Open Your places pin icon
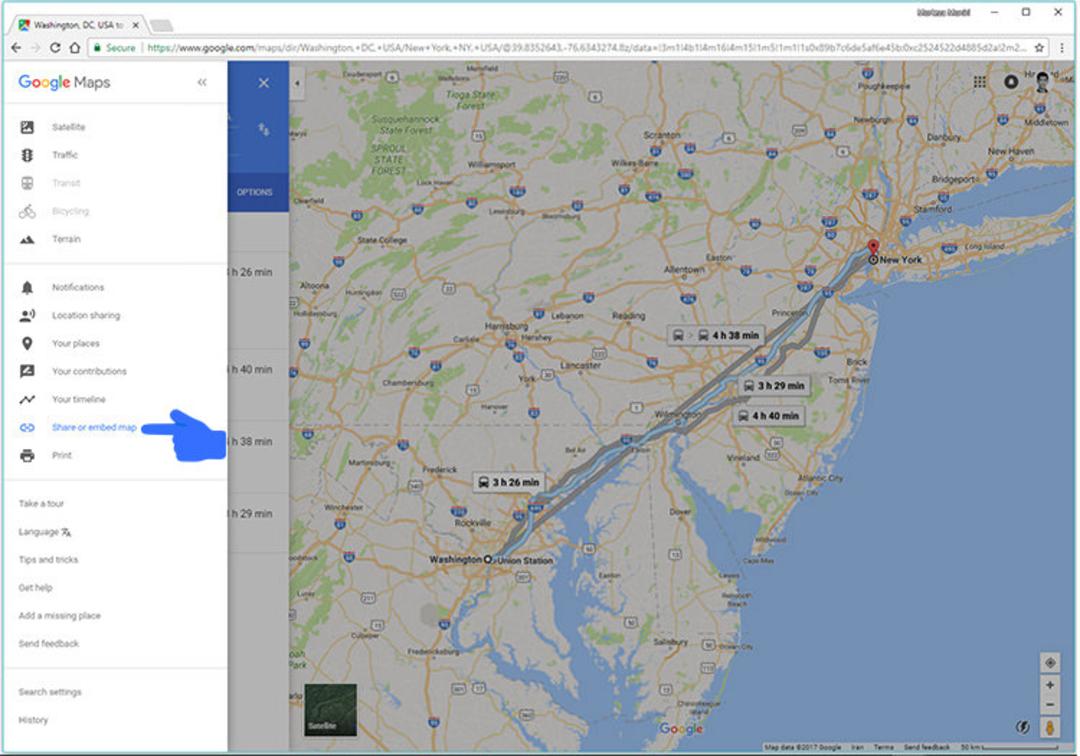The width and height of the screenshot is (1080, 756). (27, 343)
